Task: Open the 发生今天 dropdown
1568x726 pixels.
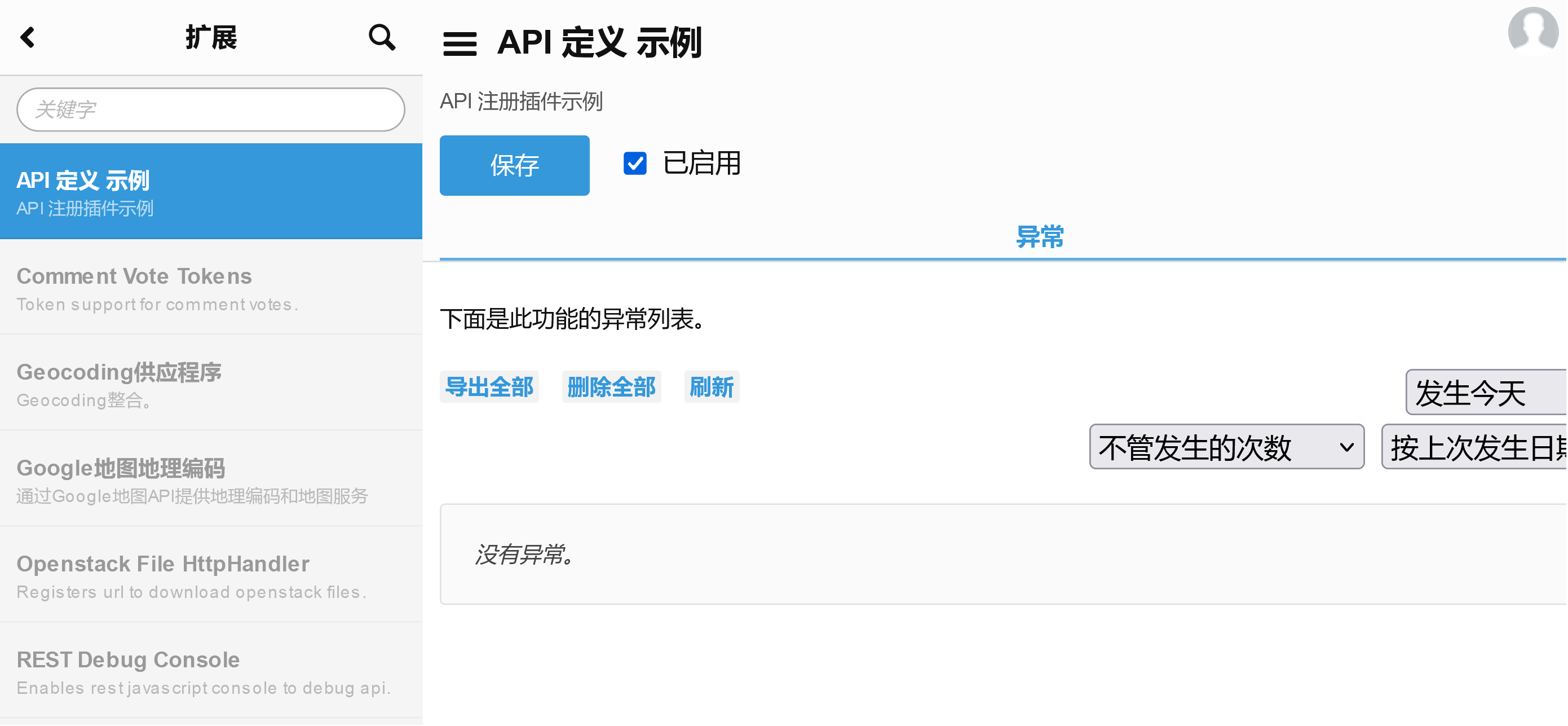Action: (x=1485, y=393)
